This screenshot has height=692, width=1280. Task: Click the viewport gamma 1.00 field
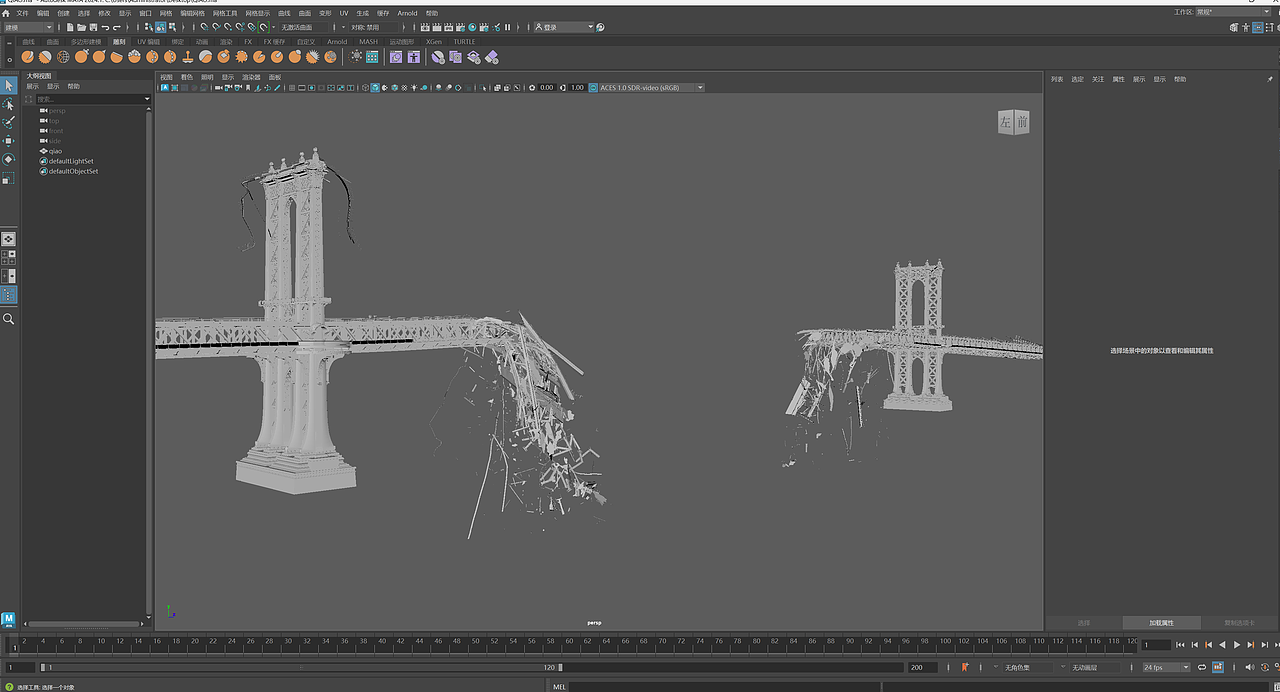[577, 87]
